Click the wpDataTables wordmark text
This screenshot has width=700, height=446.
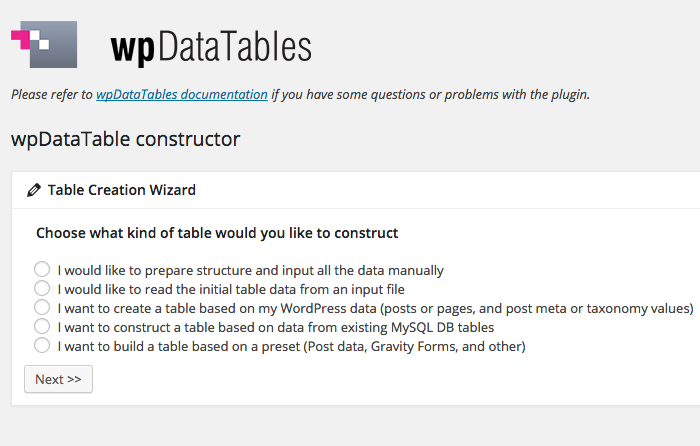tap(211, 47)
